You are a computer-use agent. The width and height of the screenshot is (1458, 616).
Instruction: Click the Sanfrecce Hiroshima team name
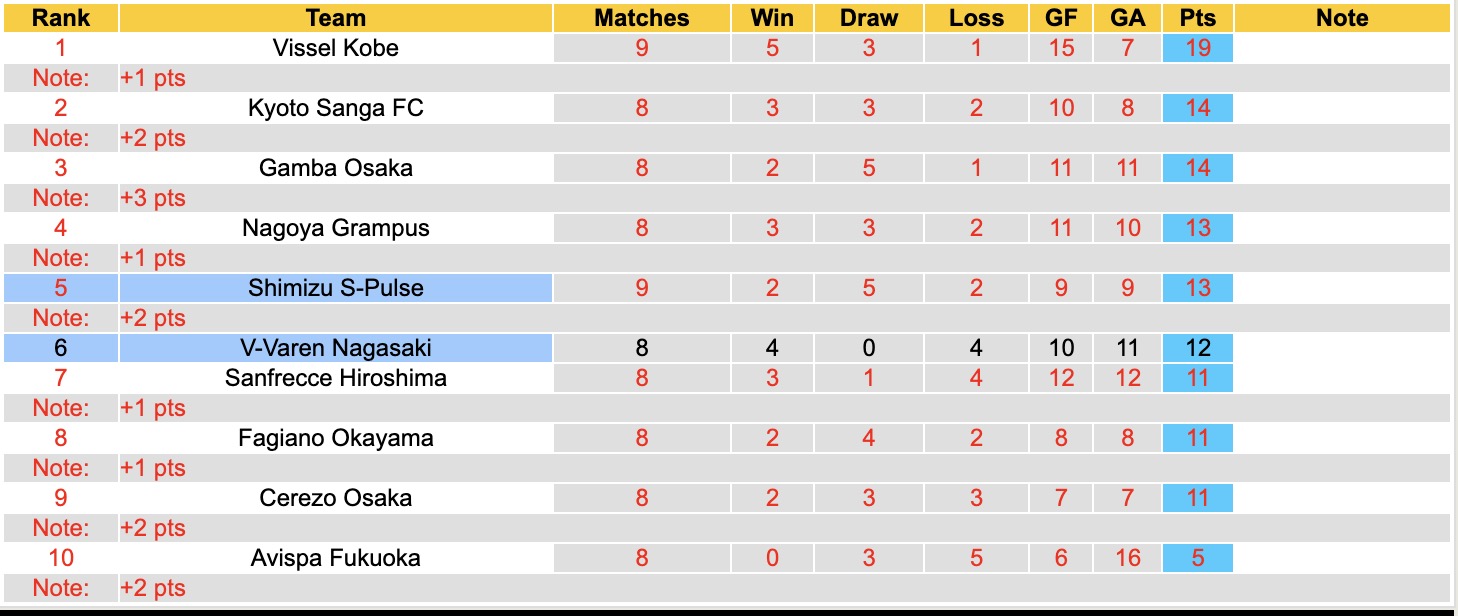(x=335, y=378)
